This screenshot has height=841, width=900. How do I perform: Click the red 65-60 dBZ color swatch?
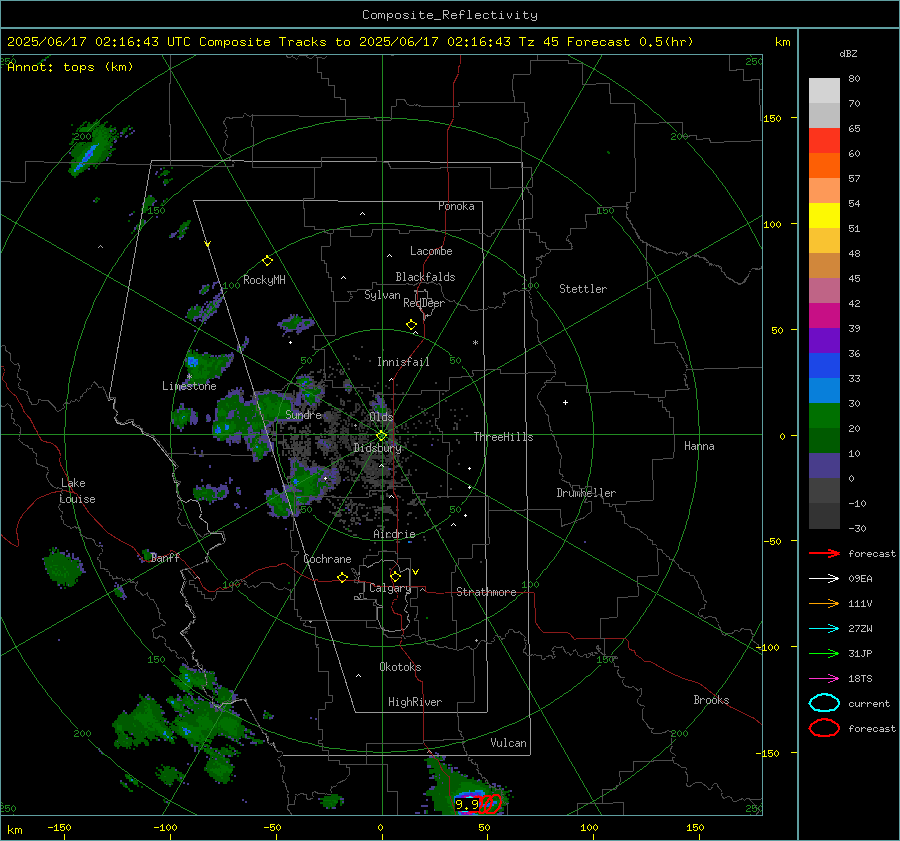[x=824, y=141]
